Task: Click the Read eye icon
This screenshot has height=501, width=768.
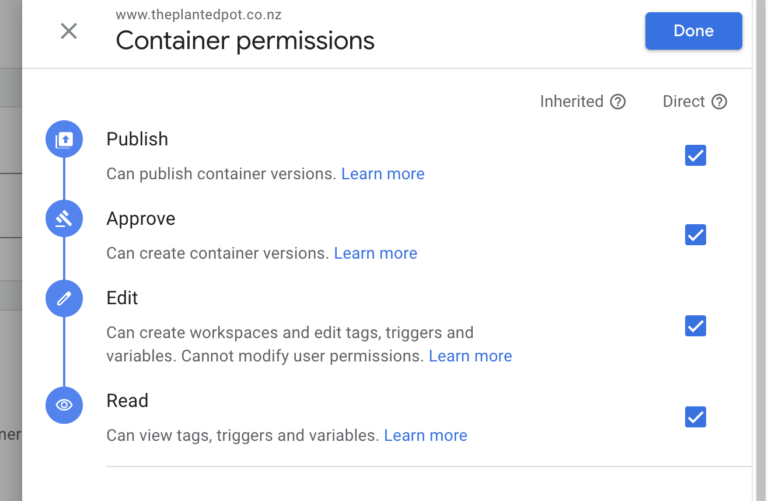Action: click(64, 405)
